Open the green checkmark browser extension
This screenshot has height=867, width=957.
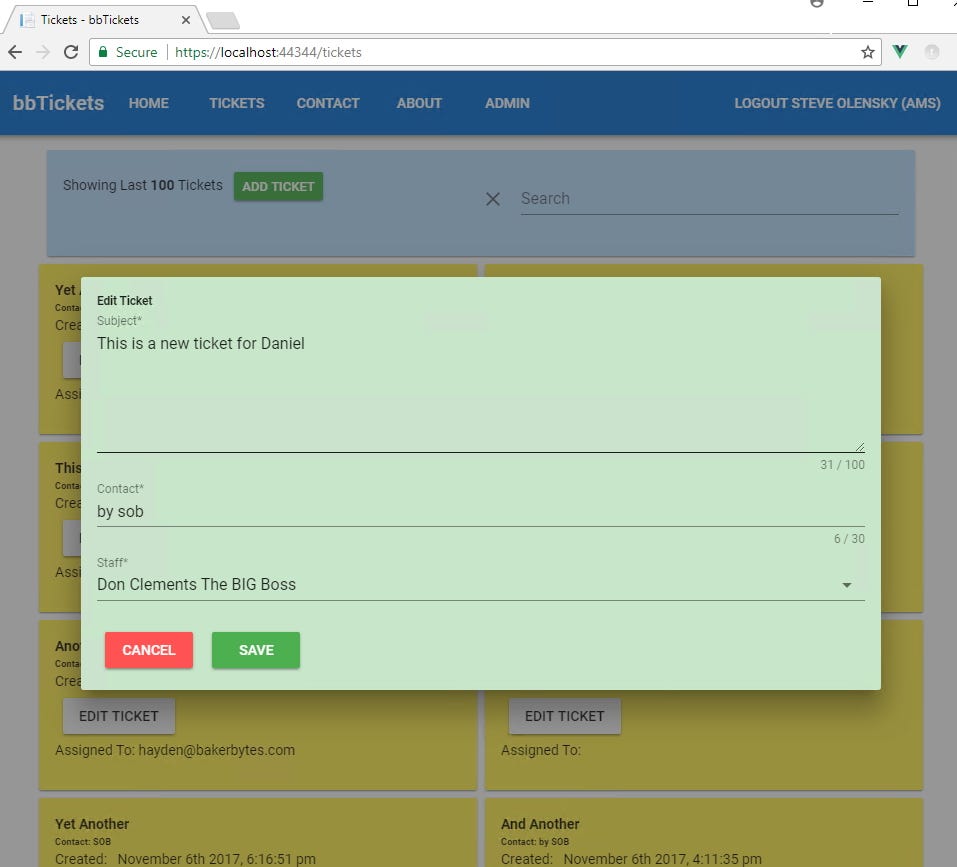coord(900,51)
